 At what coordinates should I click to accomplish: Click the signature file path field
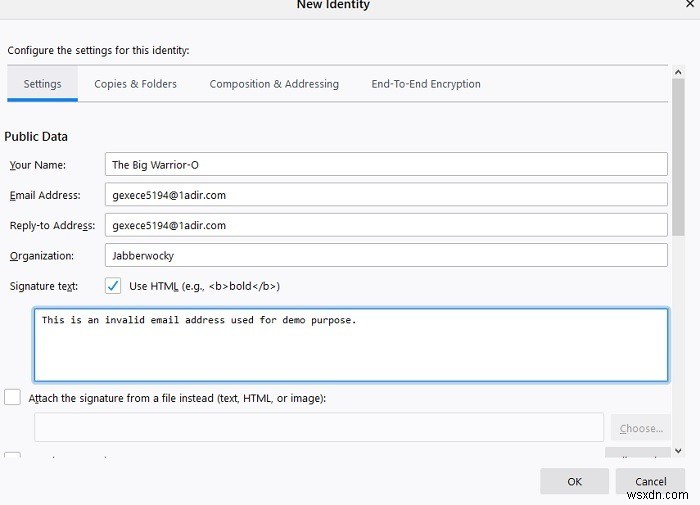click(319, 427)
